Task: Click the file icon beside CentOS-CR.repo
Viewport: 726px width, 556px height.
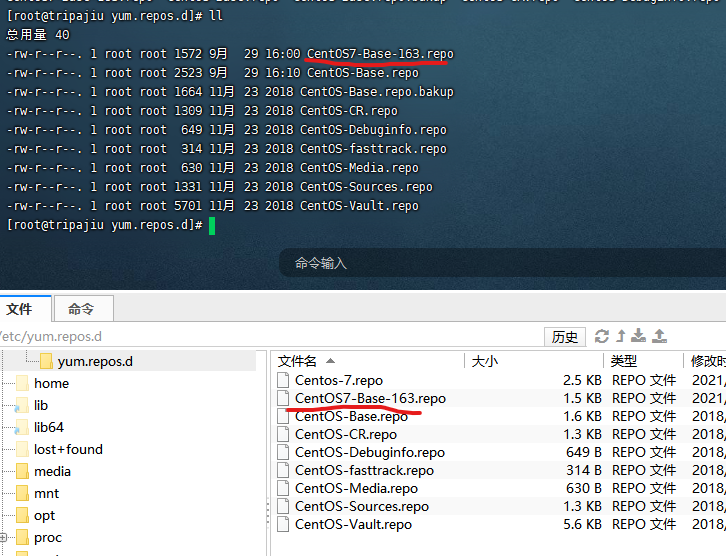Action: [x=283, y=434]
